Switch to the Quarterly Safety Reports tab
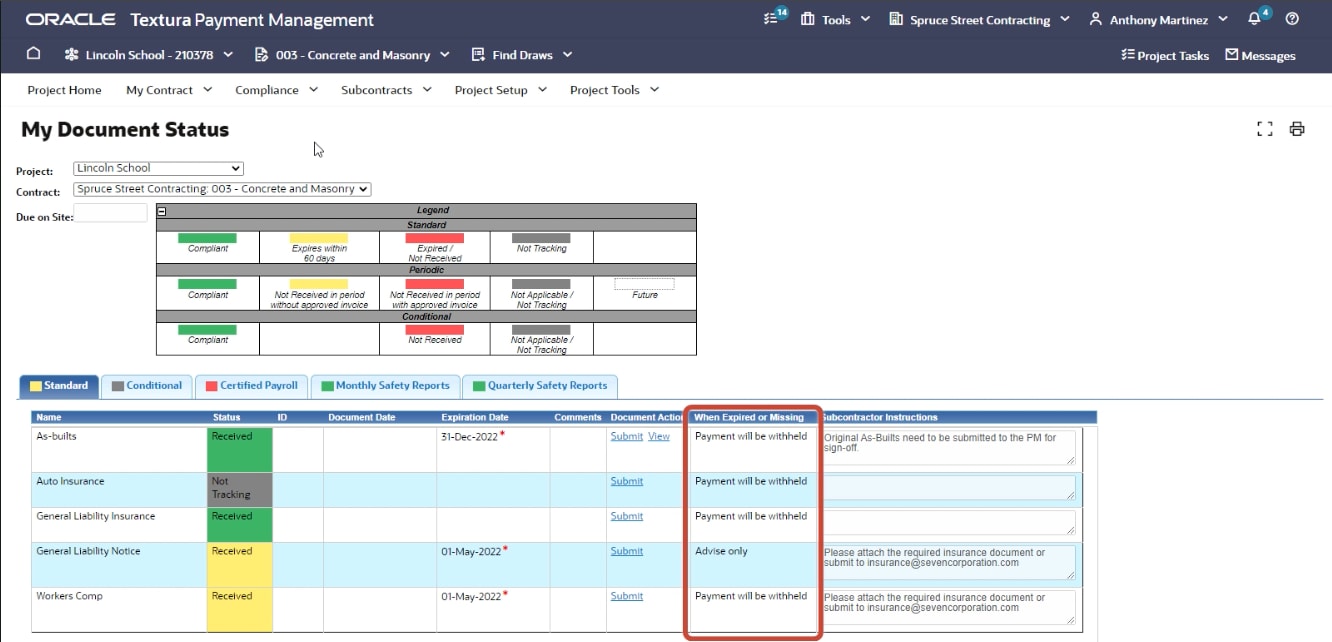Viewport: 1332px width, 642px height. pyautogui.click(x=541, y=386)
